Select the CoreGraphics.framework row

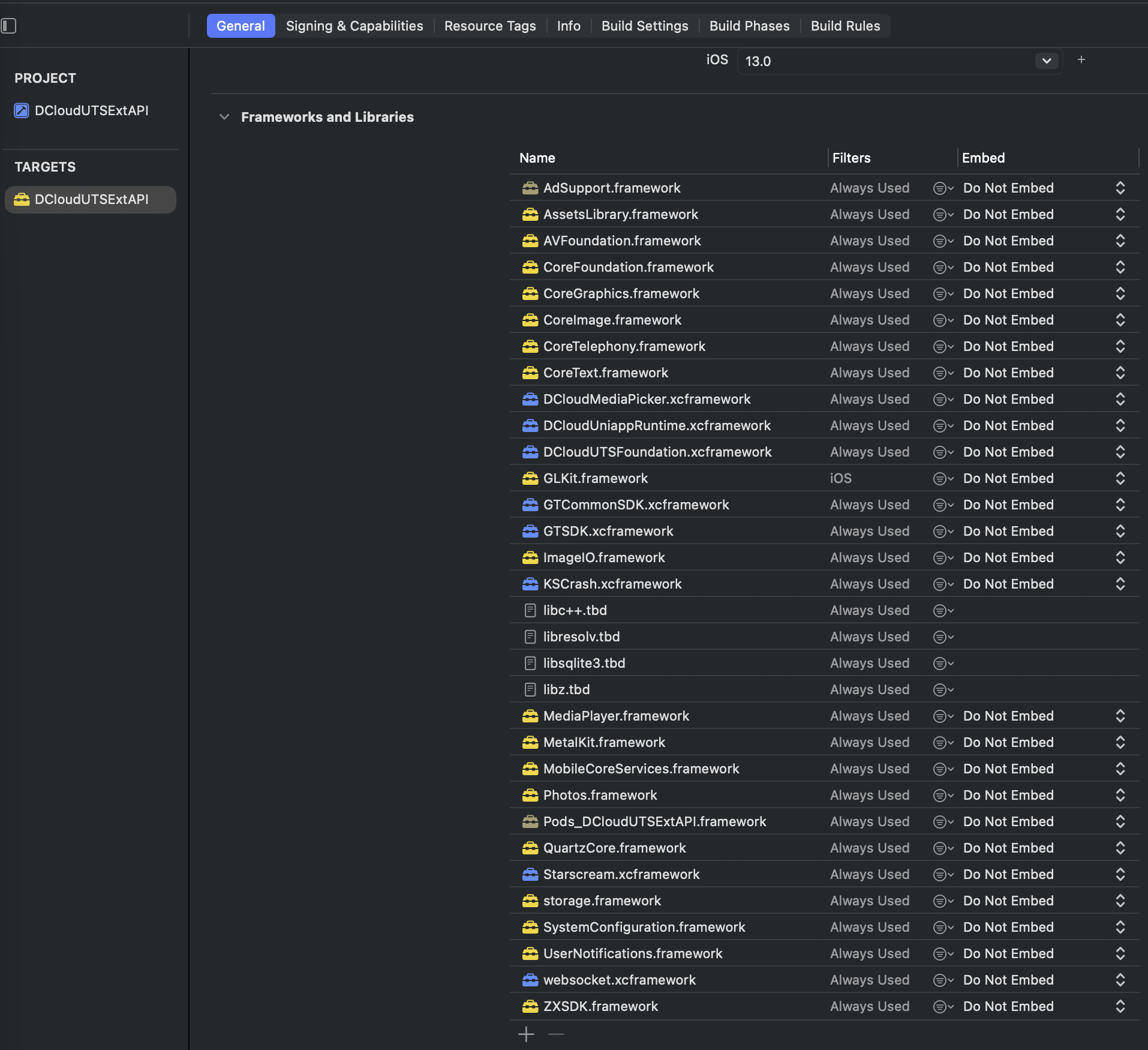click(825, 293)
